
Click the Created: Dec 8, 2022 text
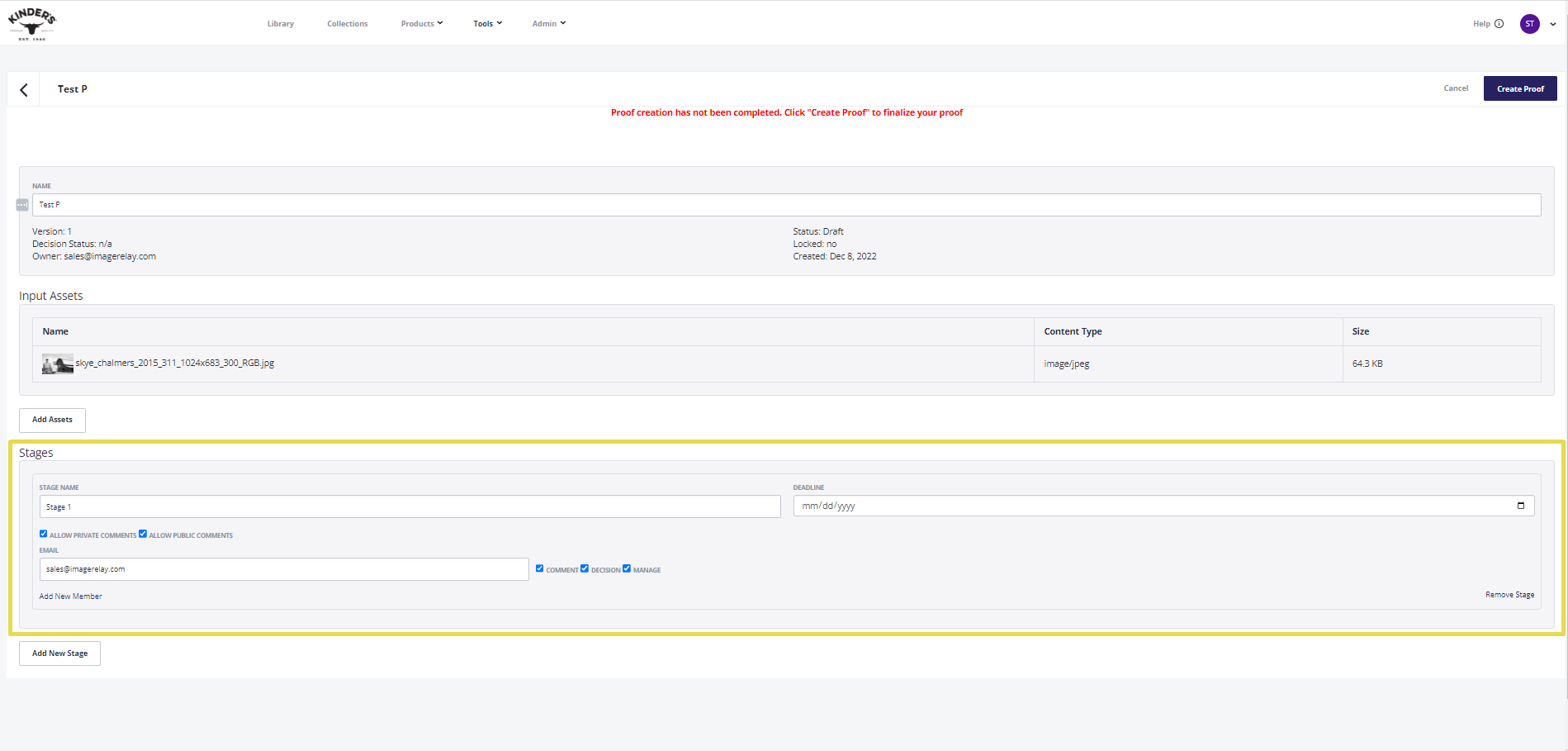835,256
